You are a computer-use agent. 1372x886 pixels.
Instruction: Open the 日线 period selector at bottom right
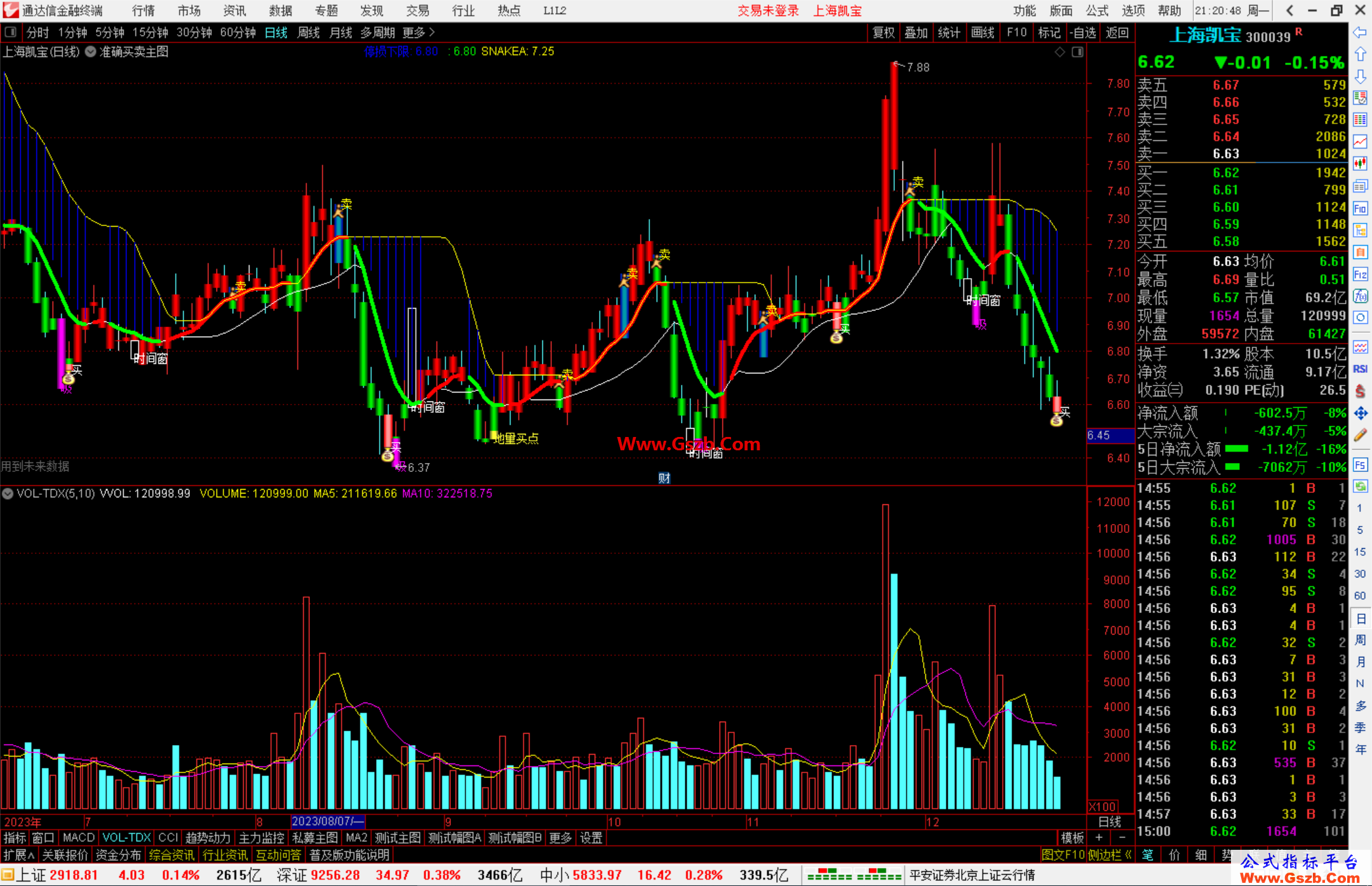point(1110,822)
